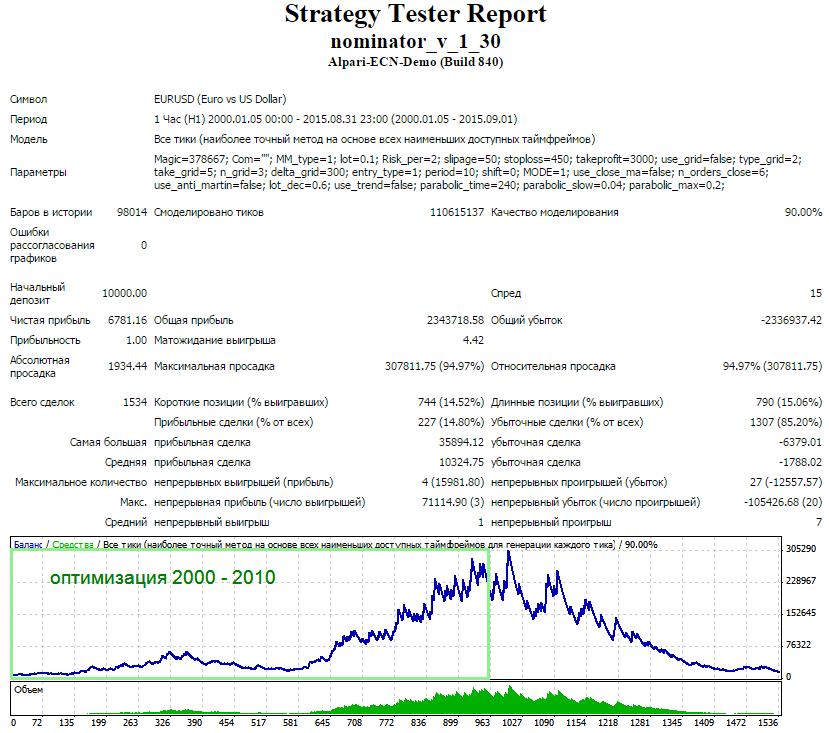Click the Качество моделирования label
This screenshot has width=829, height=733.
point(555,213)
